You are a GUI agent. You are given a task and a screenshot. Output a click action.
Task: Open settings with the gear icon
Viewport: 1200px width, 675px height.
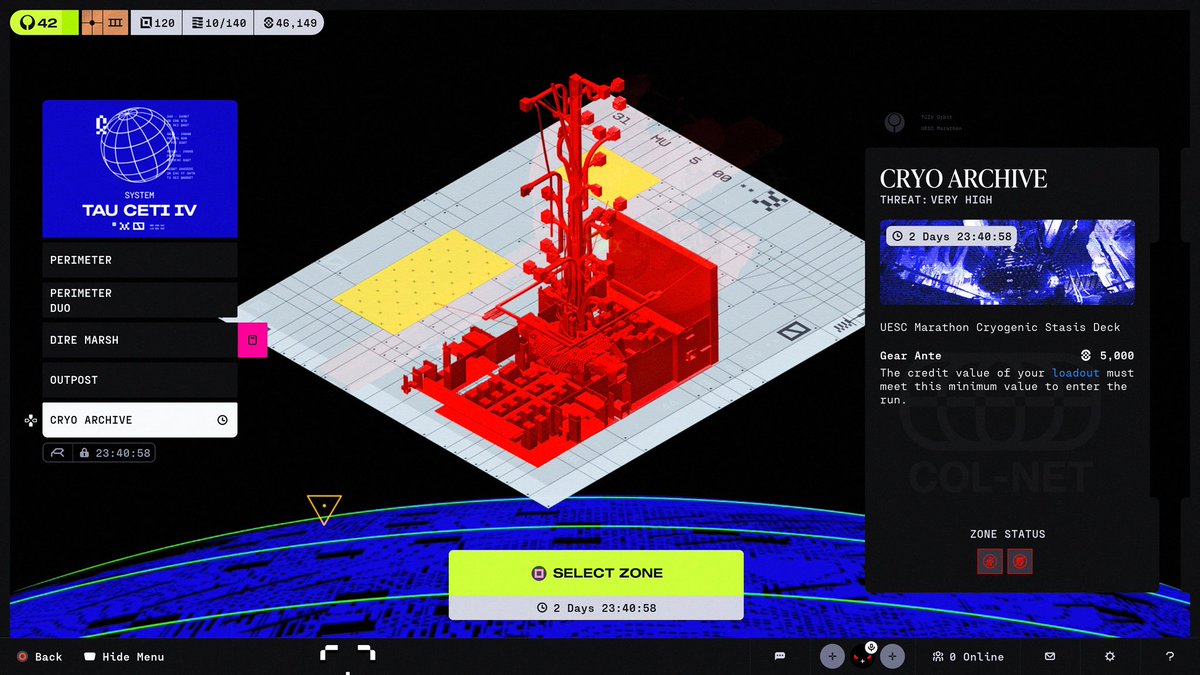tap(1110, 656)
